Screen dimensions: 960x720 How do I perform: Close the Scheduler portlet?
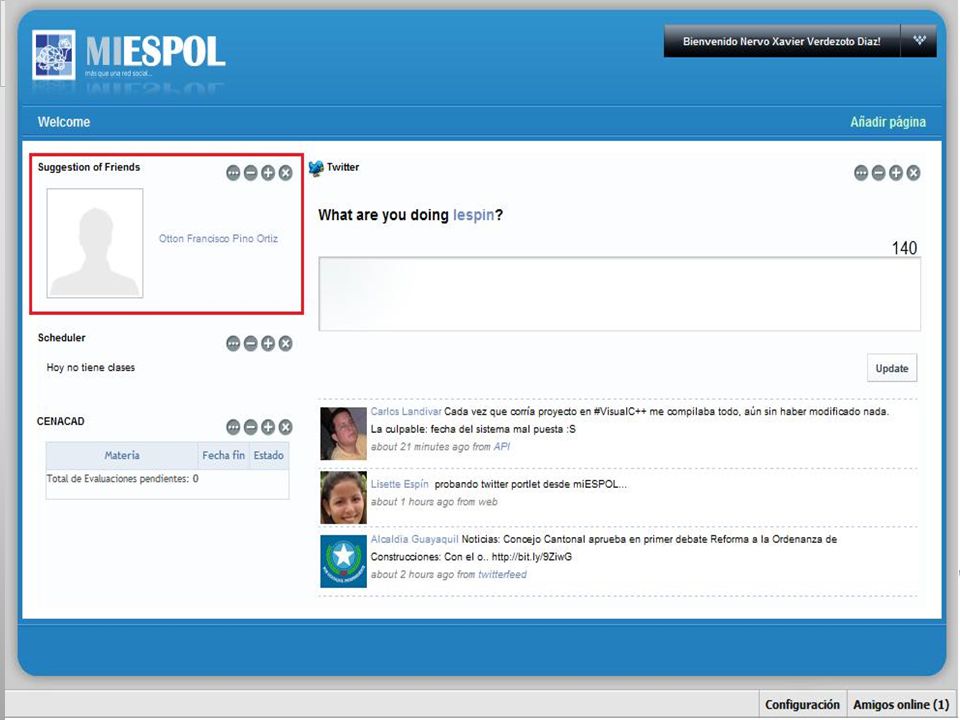(285, 343)
